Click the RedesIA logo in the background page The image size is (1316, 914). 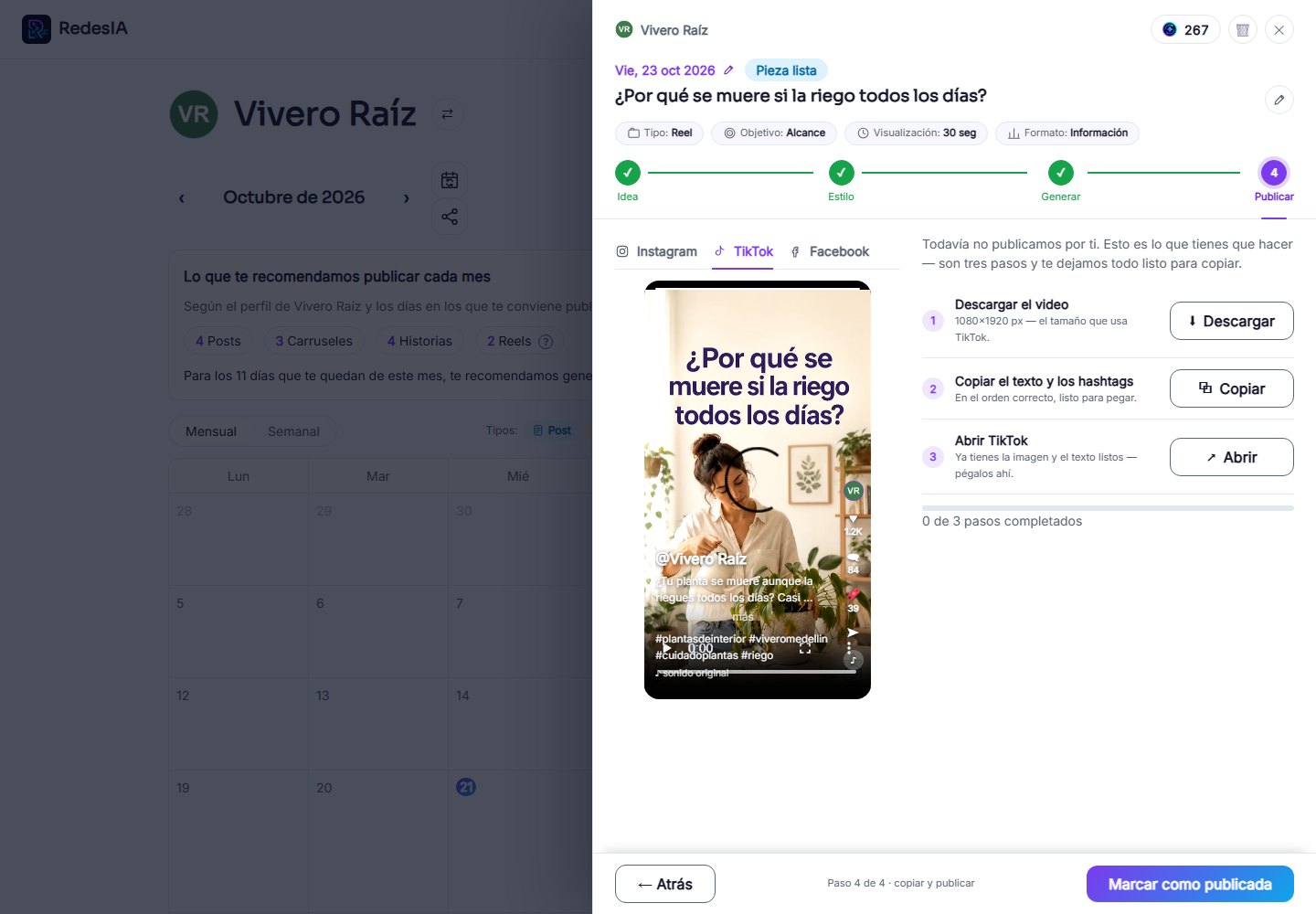coord(75,29)
